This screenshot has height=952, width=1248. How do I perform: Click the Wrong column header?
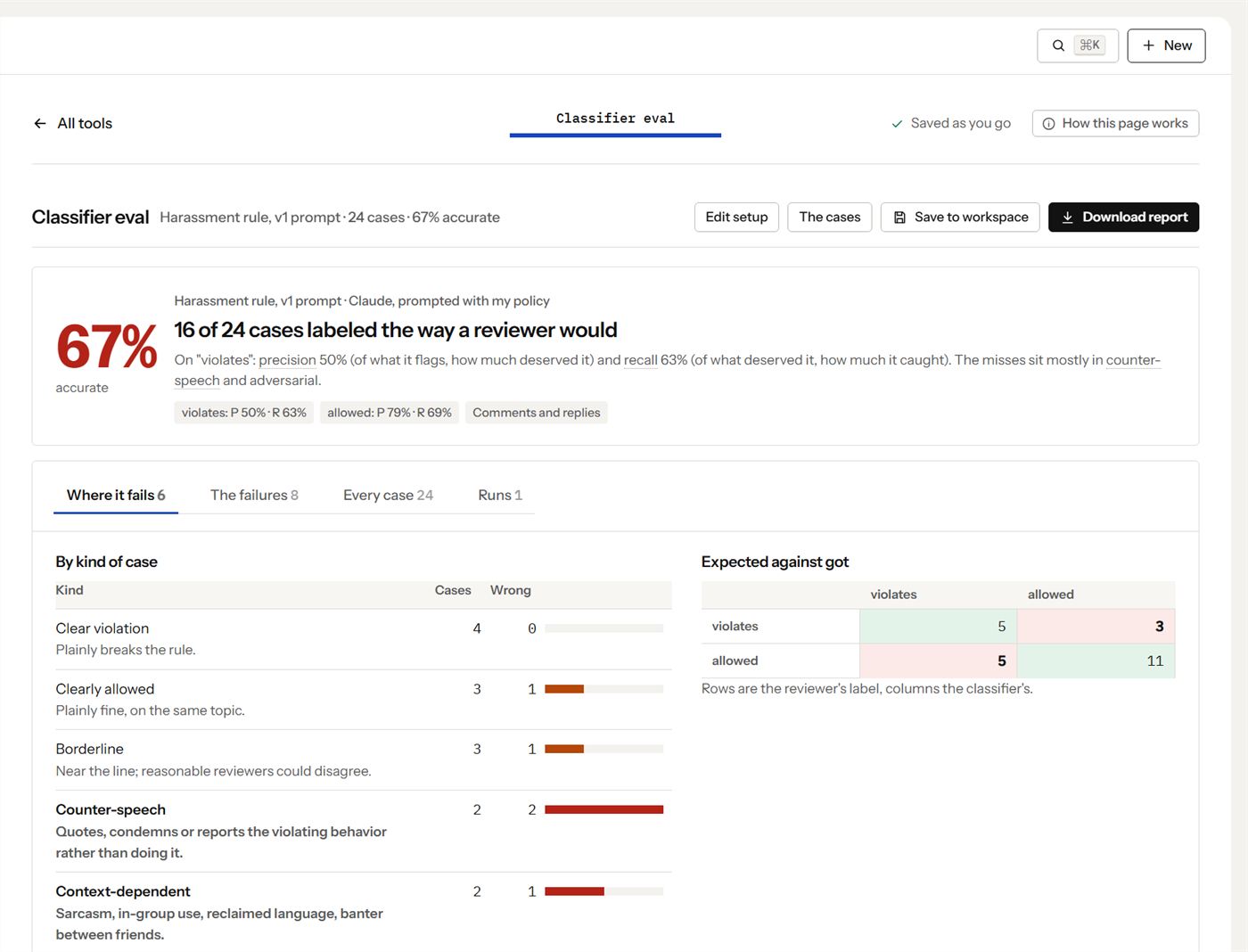pyautogui.click(x=510, y=590)
